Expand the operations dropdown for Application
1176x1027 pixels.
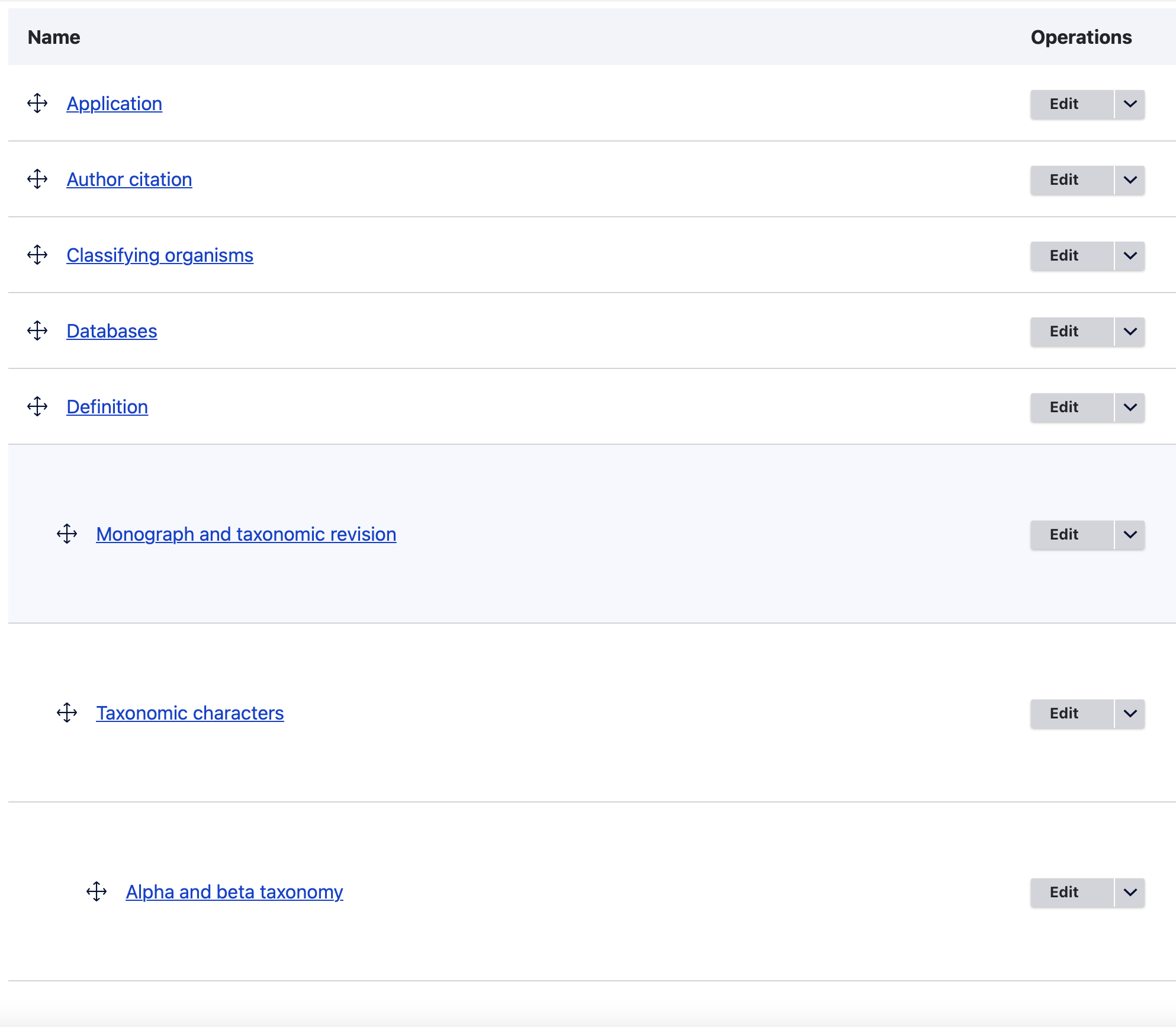[1129, 104]
